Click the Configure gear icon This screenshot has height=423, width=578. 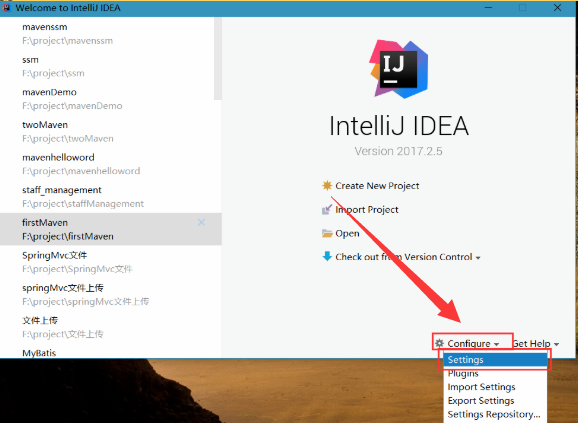pyautogui.click(x=439, y=343)
